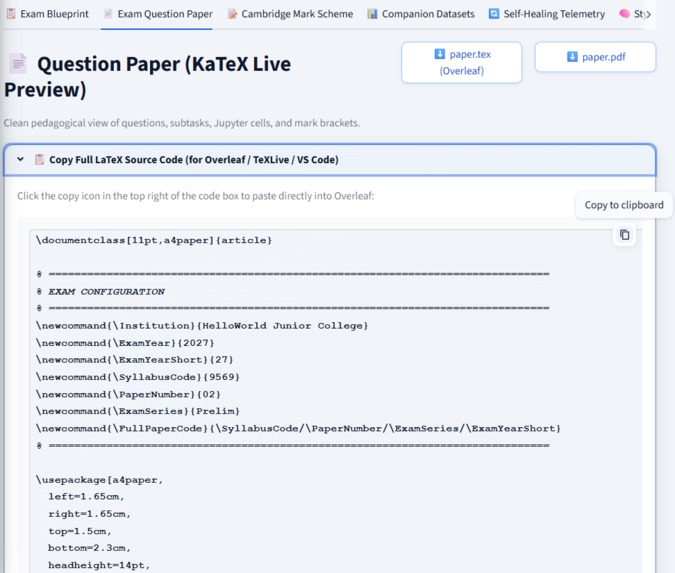Click the copy to clipboard icon
Viewport: 675px width, 573px height.
click(625, 235)
